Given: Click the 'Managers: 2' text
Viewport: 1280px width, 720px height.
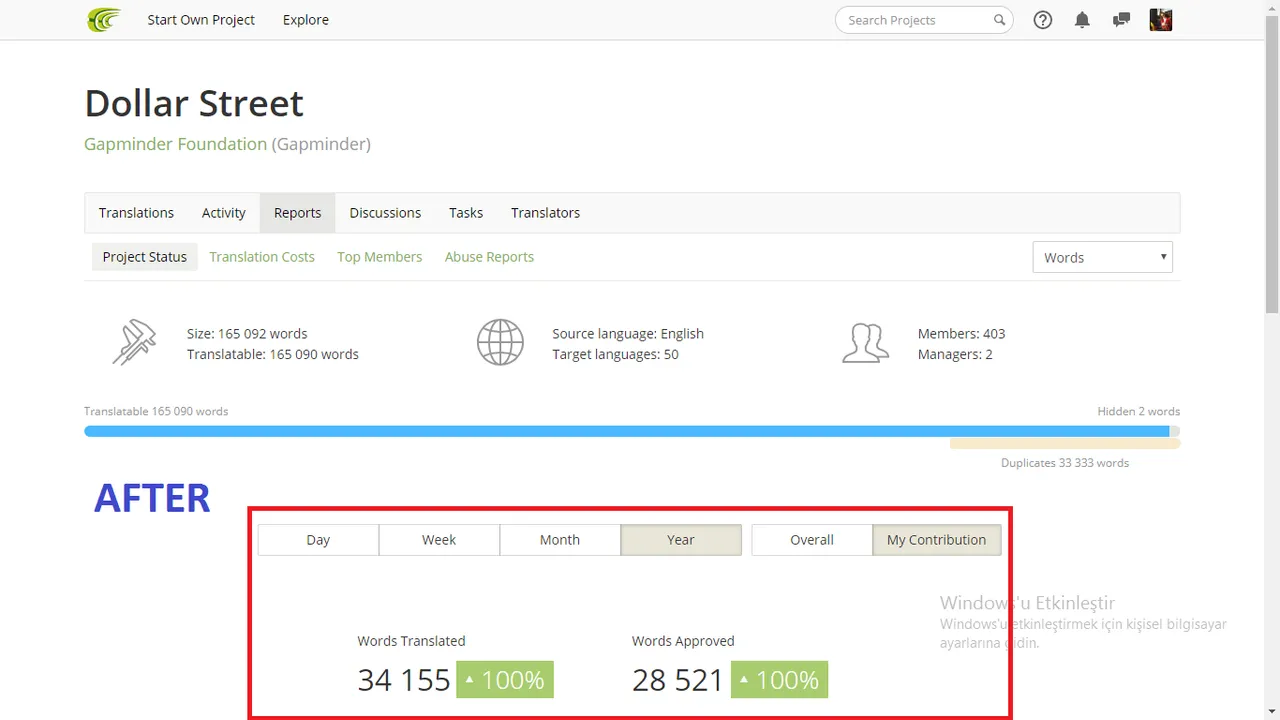Looking at the screenshot, I should coord(955,354).
